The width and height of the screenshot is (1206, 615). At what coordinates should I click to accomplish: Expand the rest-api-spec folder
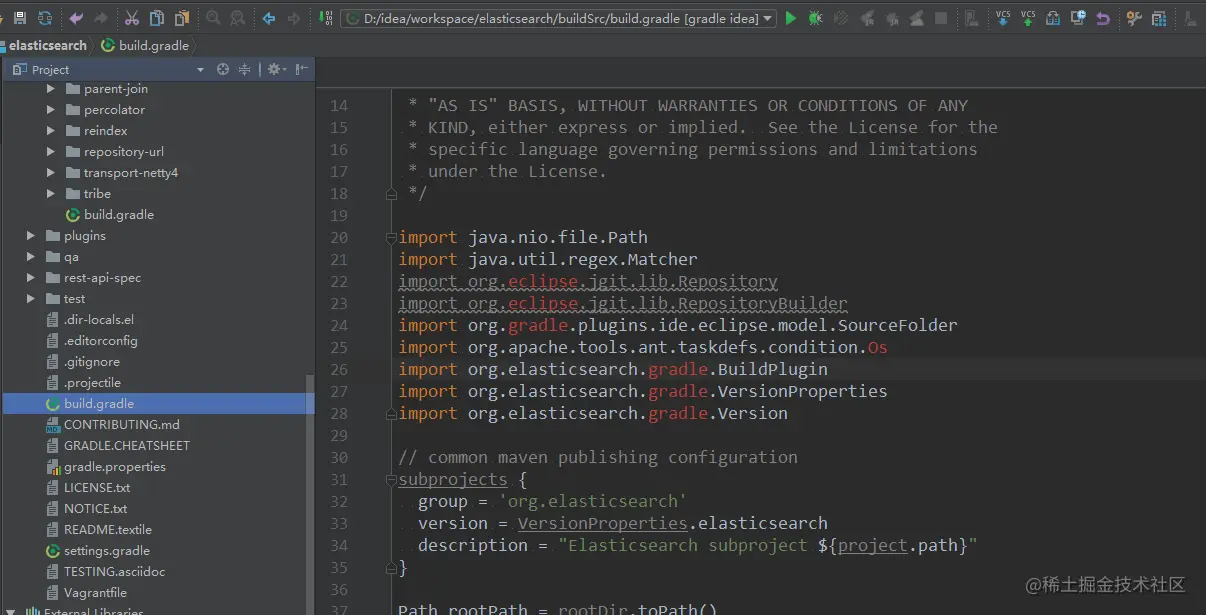(x=31, y=278)
